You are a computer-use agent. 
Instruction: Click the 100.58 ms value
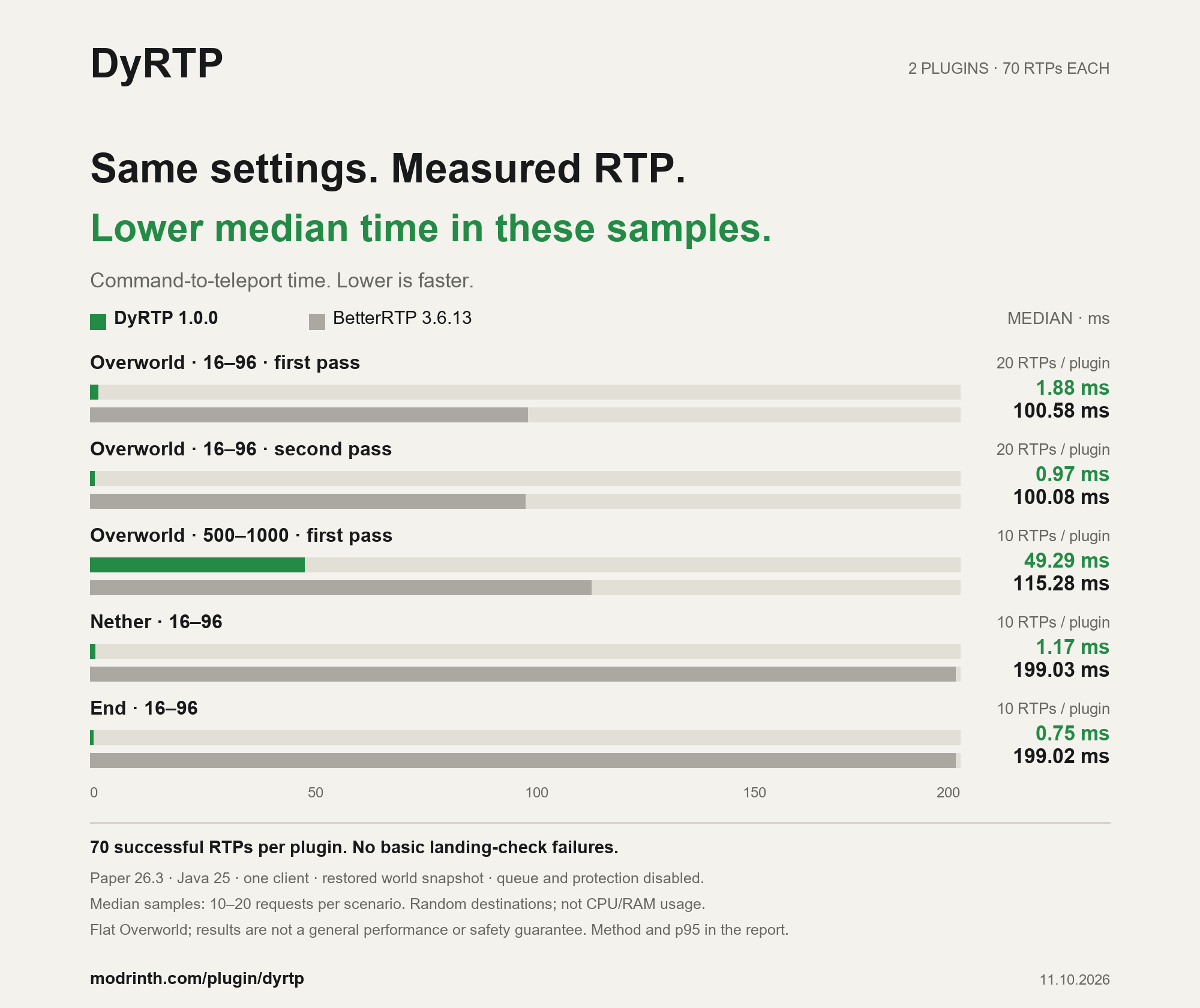[1061, 411]
